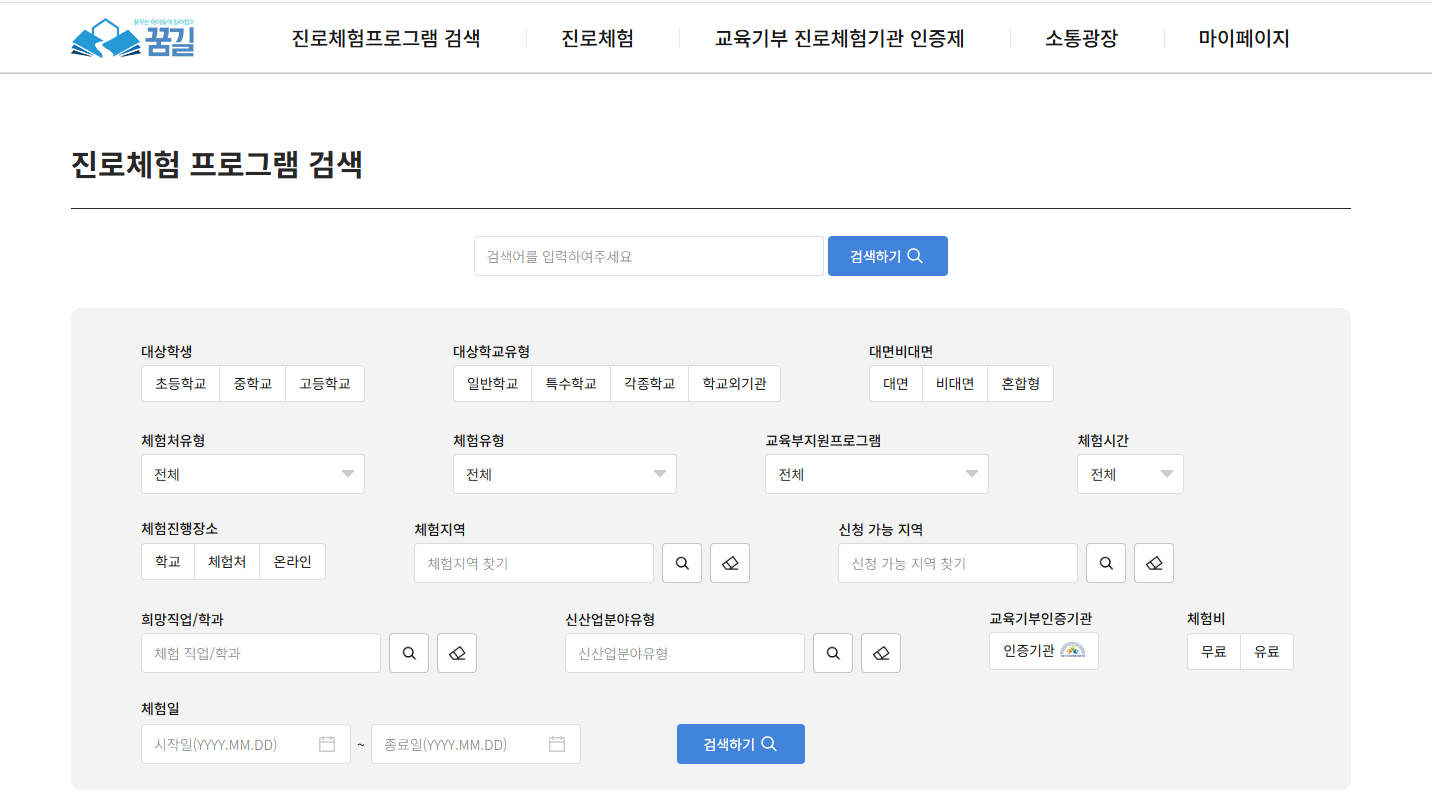The height and width of the screenshot is (807, 1432).
Task: Open the 체험시간 dropdown
Action: tap(1130, 473)
